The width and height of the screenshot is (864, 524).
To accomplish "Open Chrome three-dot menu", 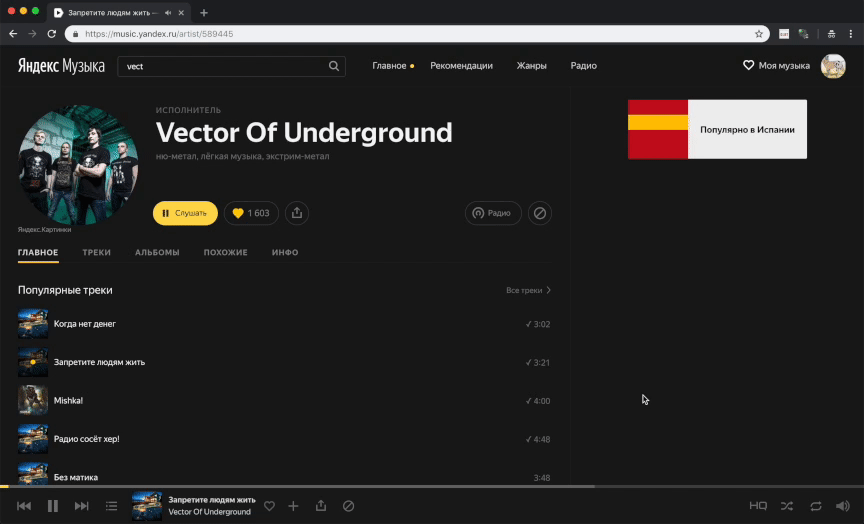I will pyautogui.click(x=851, y=34).
